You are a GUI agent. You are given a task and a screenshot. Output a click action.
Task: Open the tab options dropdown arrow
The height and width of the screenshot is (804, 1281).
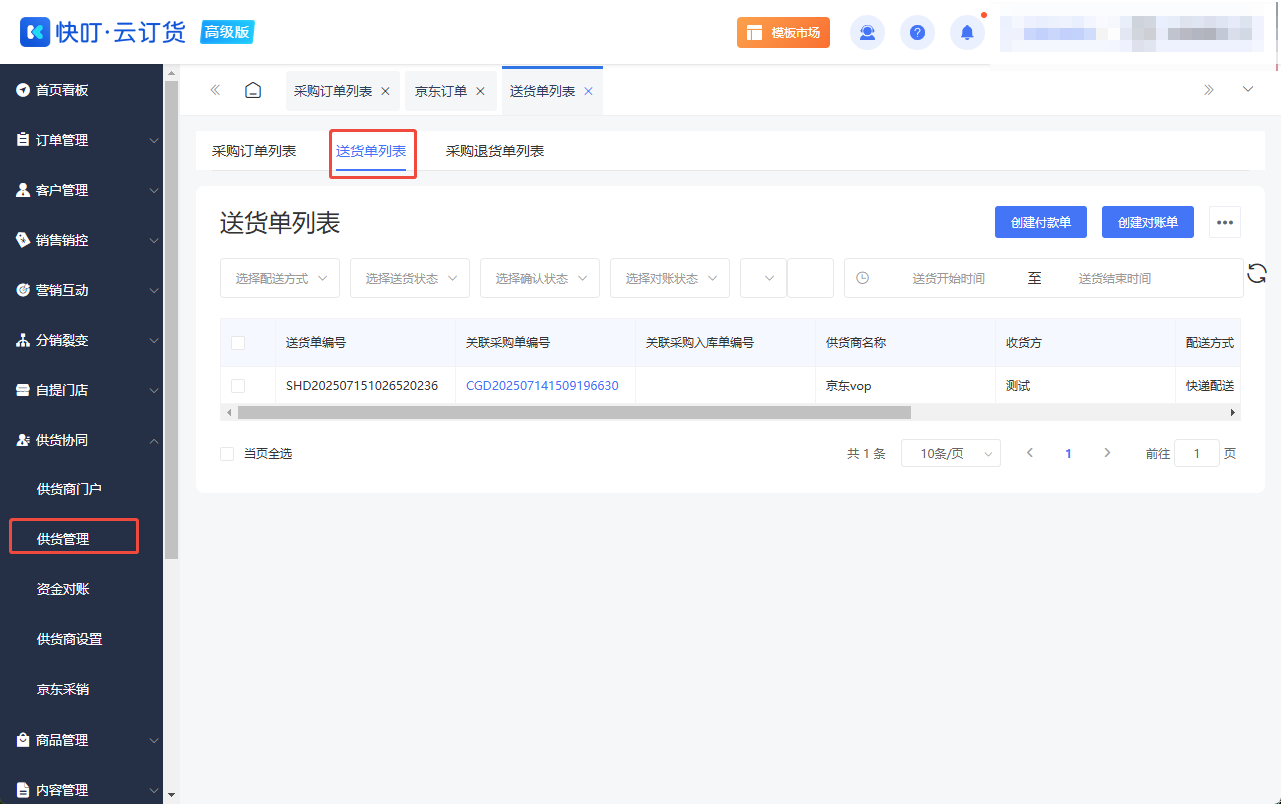click(x=1248, y=89)
